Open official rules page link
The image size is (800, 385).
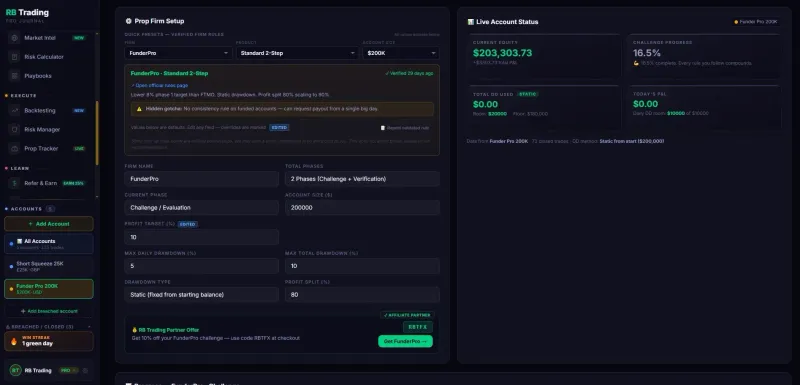pyautogui.click(x=159, y=86)
